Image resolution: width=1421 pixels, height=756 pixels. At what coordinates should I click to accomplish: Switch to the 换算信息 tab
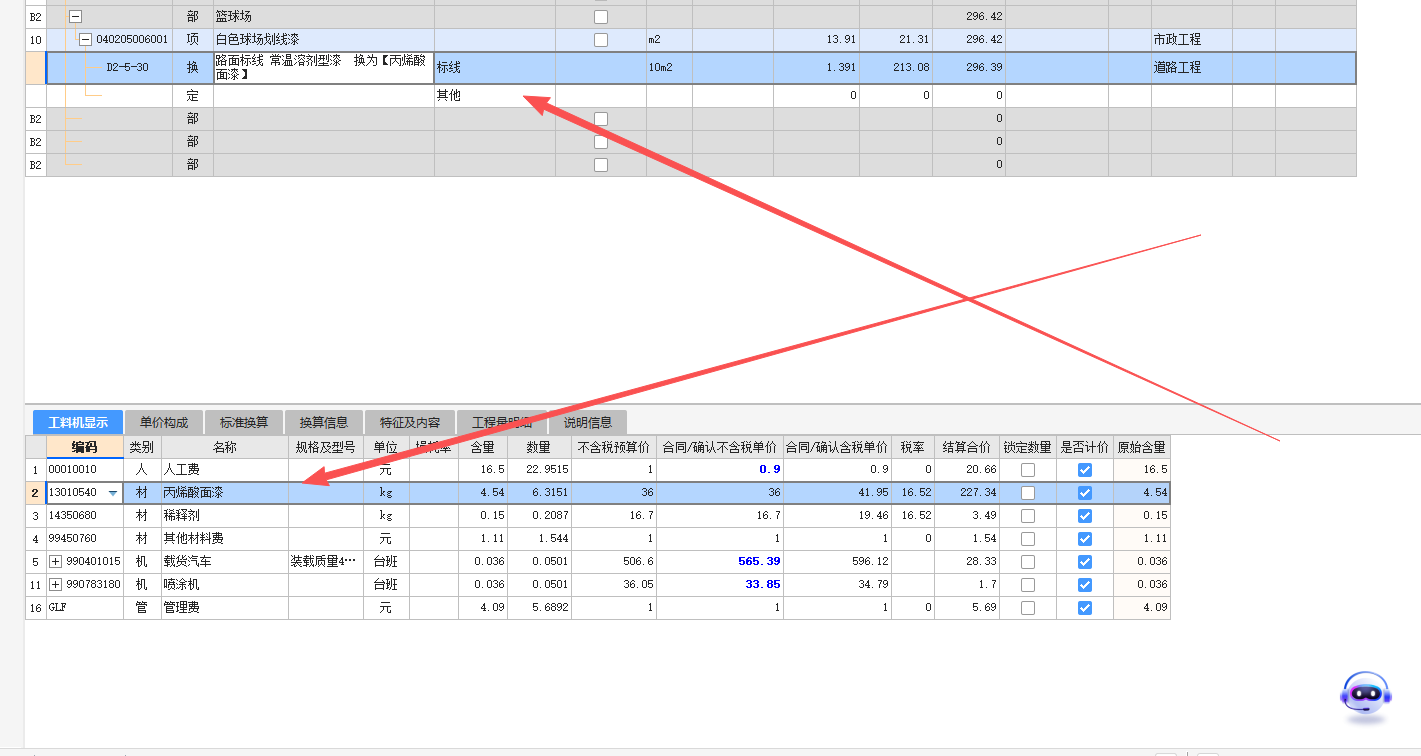tap(324, 422)
